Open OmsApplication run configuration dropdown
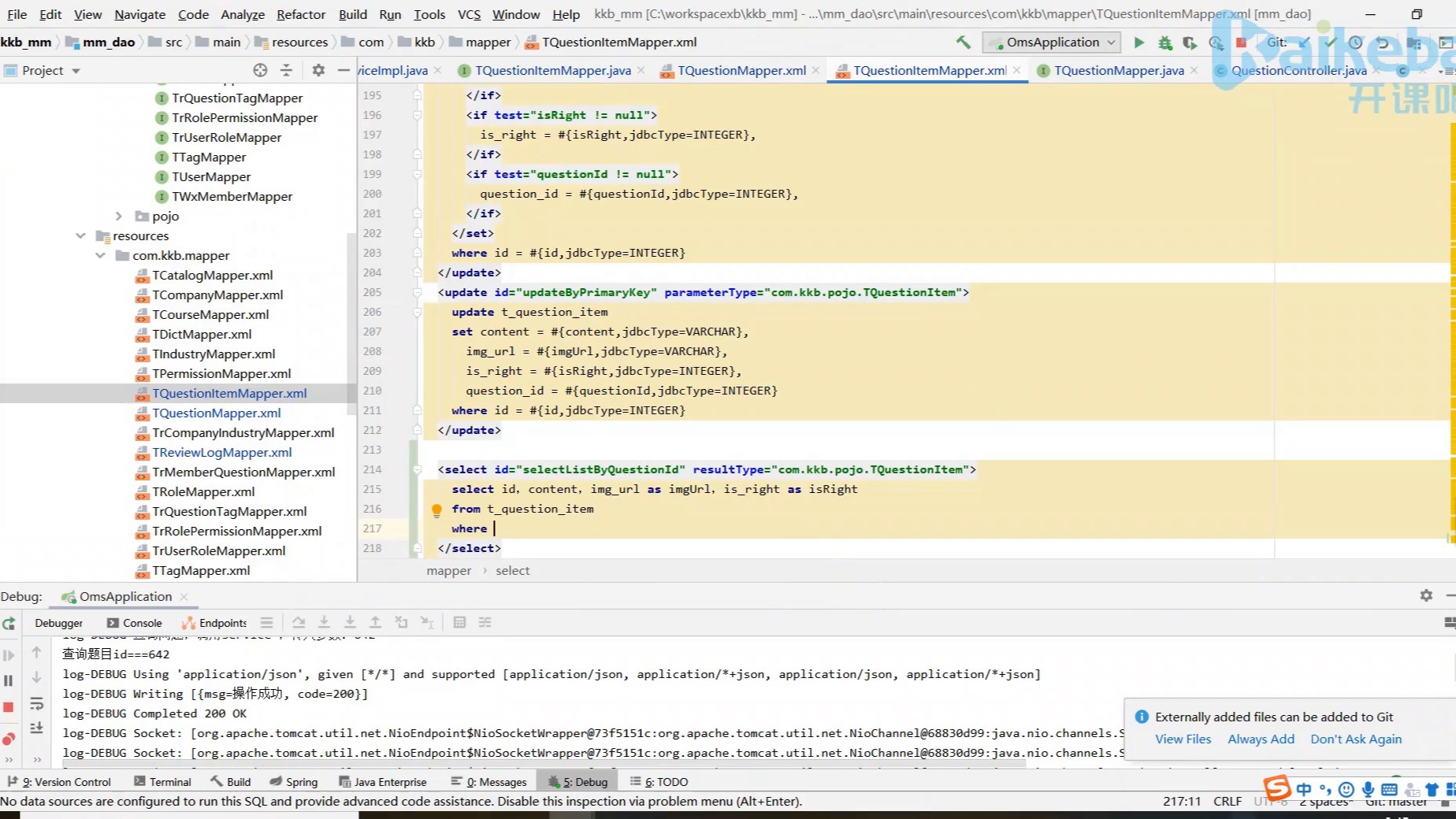The height and width of the screenshot is (819, 1456). click(1052, 43)
